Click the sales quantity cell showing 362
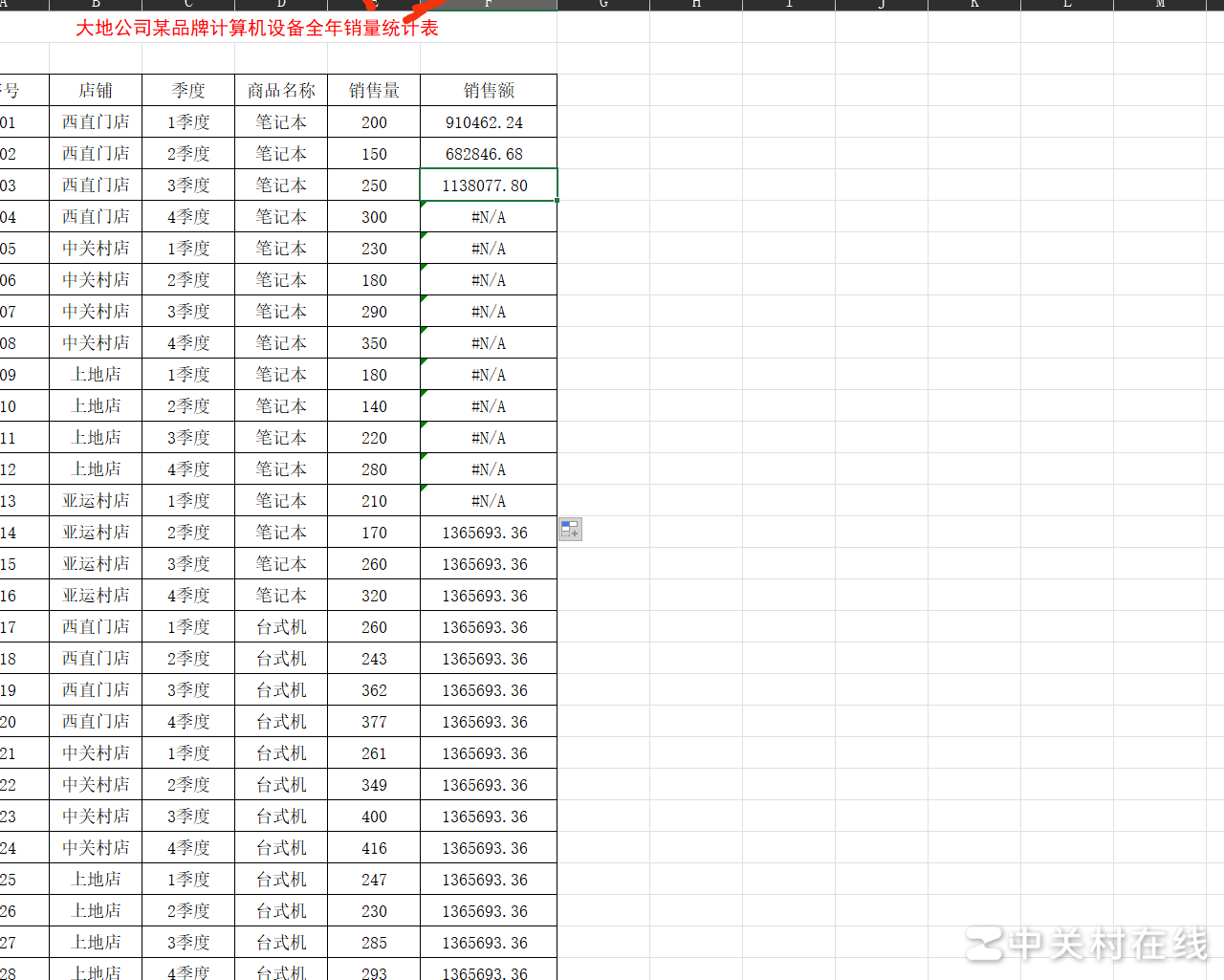 (374, 690)
